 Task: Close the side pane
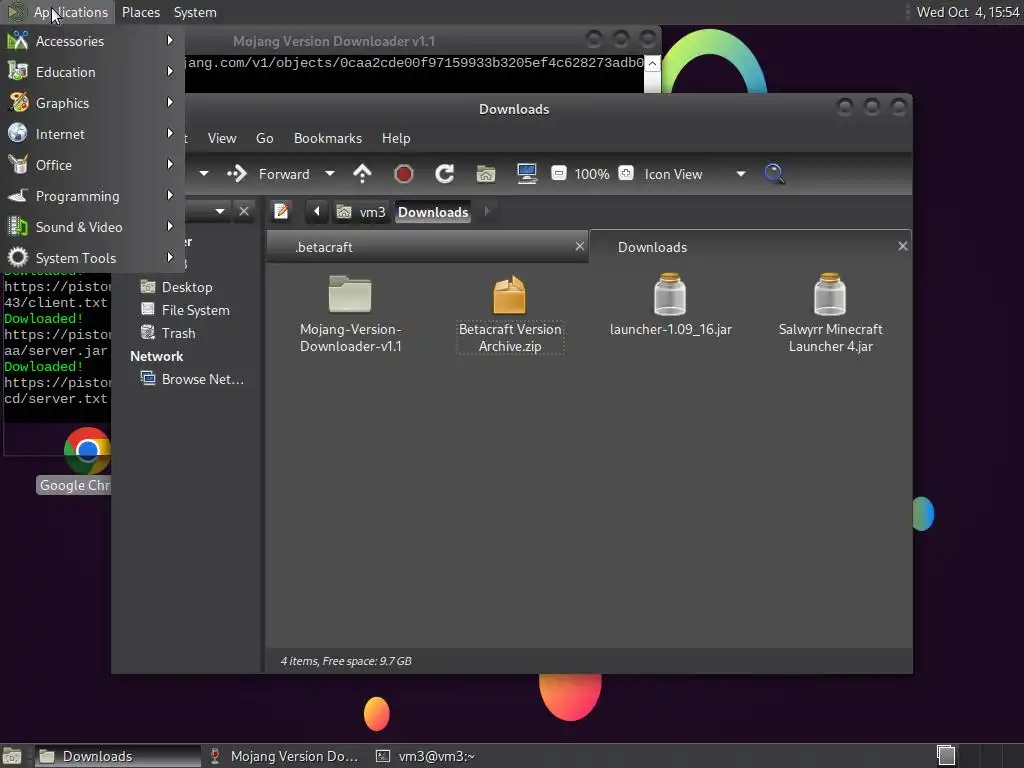coord(244,212)
